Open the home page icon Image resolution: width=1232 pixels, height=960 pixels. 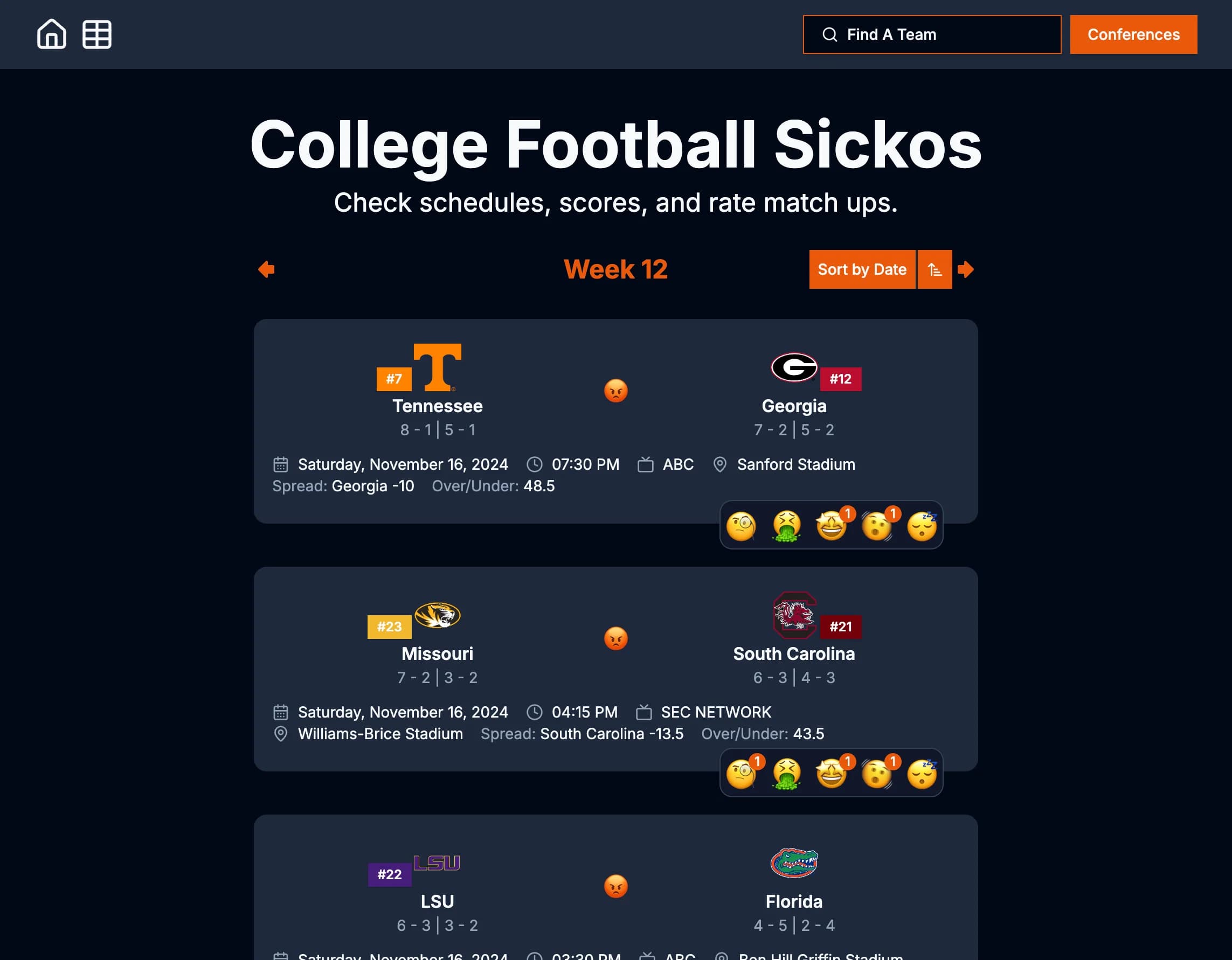51,34
